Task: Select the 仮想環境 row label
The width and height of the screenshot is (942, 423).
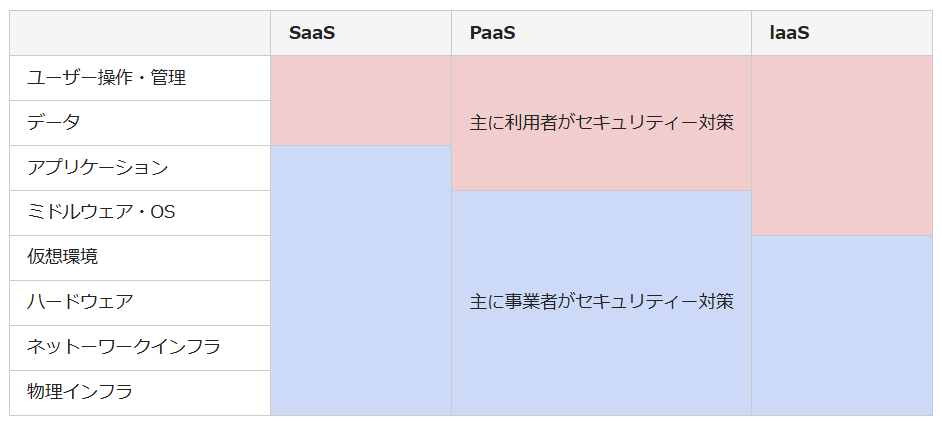Action: point(62,257)
